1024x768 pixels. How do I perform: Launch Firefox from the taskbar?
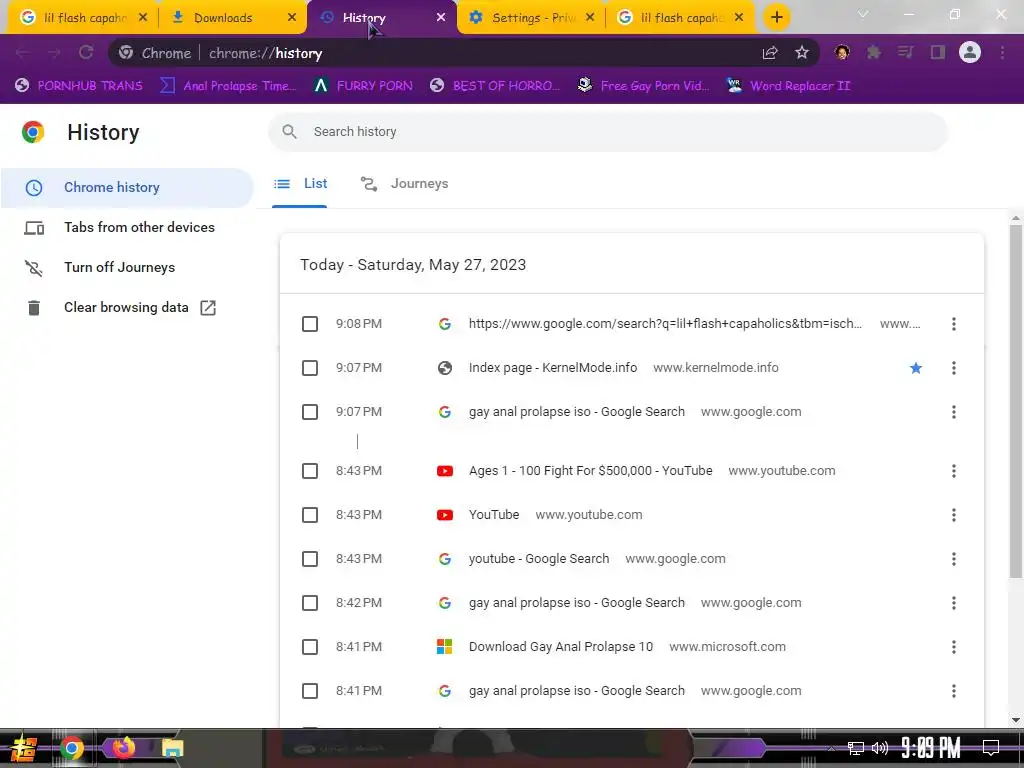click(122, 748)
